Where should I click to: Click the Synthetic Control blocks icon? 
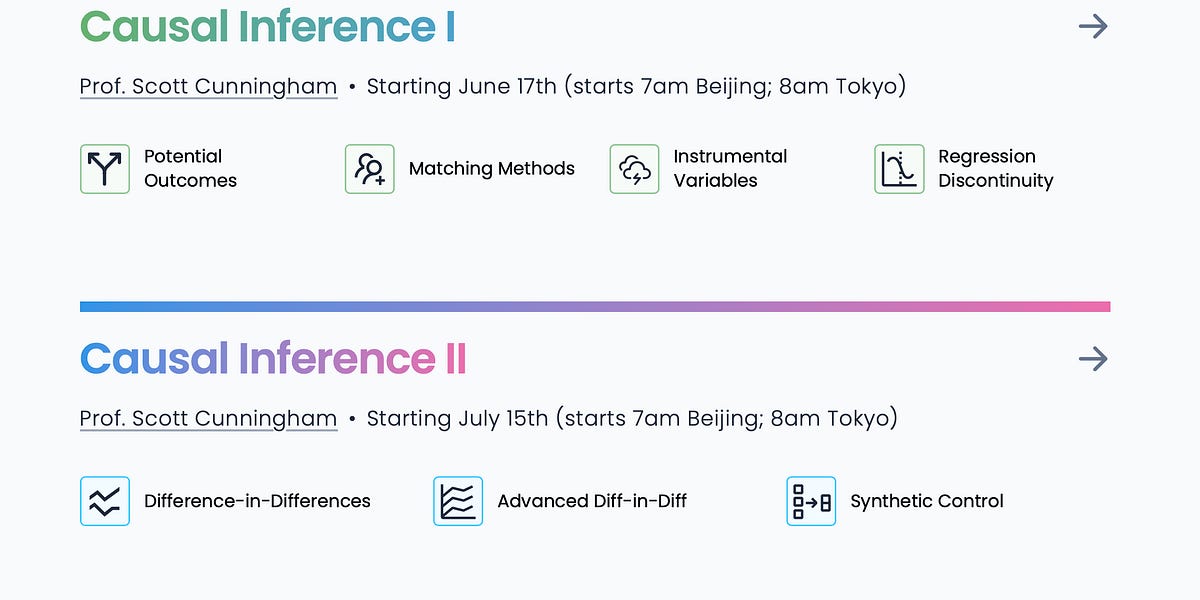[809, 501]
